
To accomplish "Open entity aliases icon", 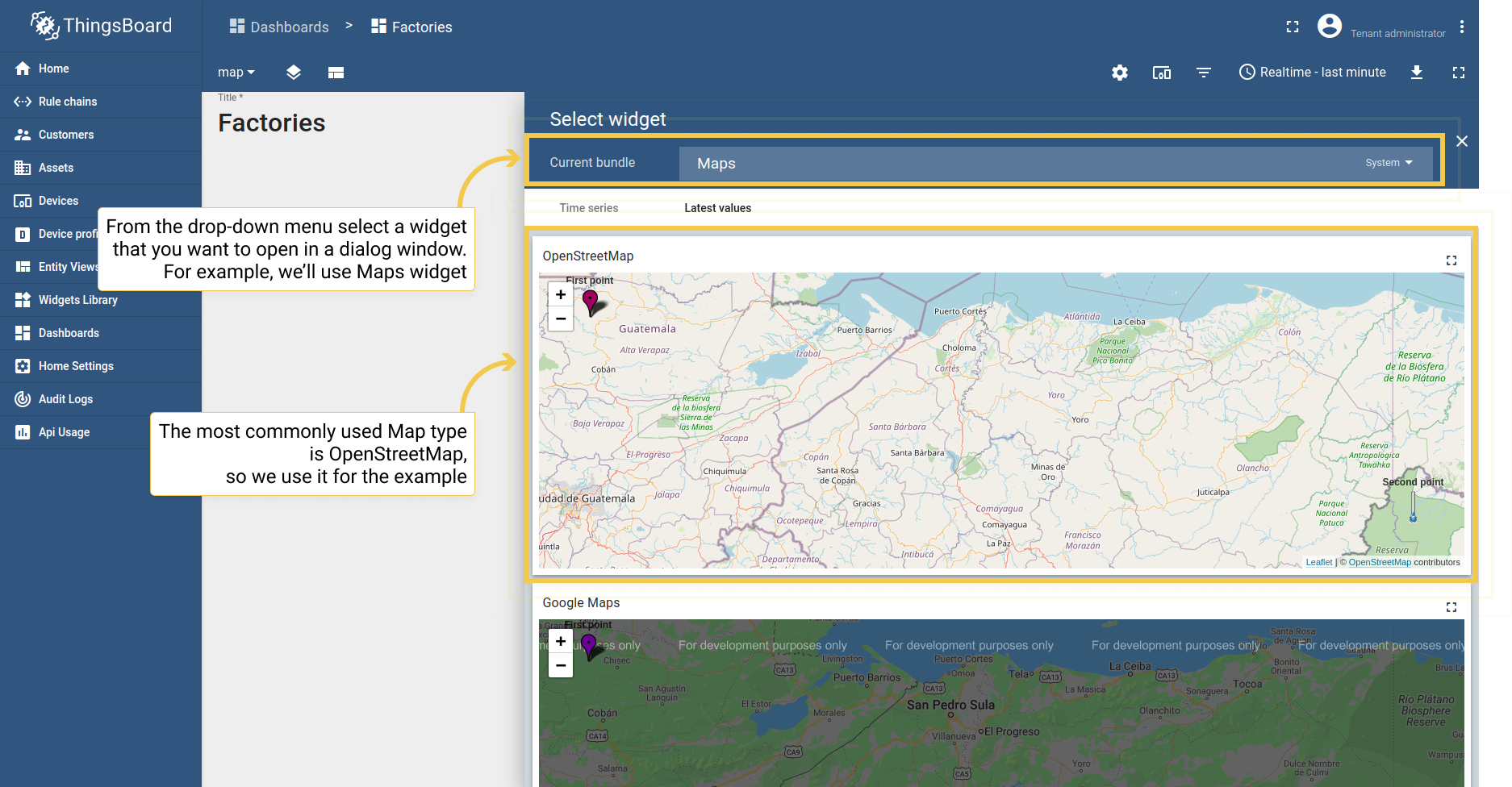I will (1162, 73).
